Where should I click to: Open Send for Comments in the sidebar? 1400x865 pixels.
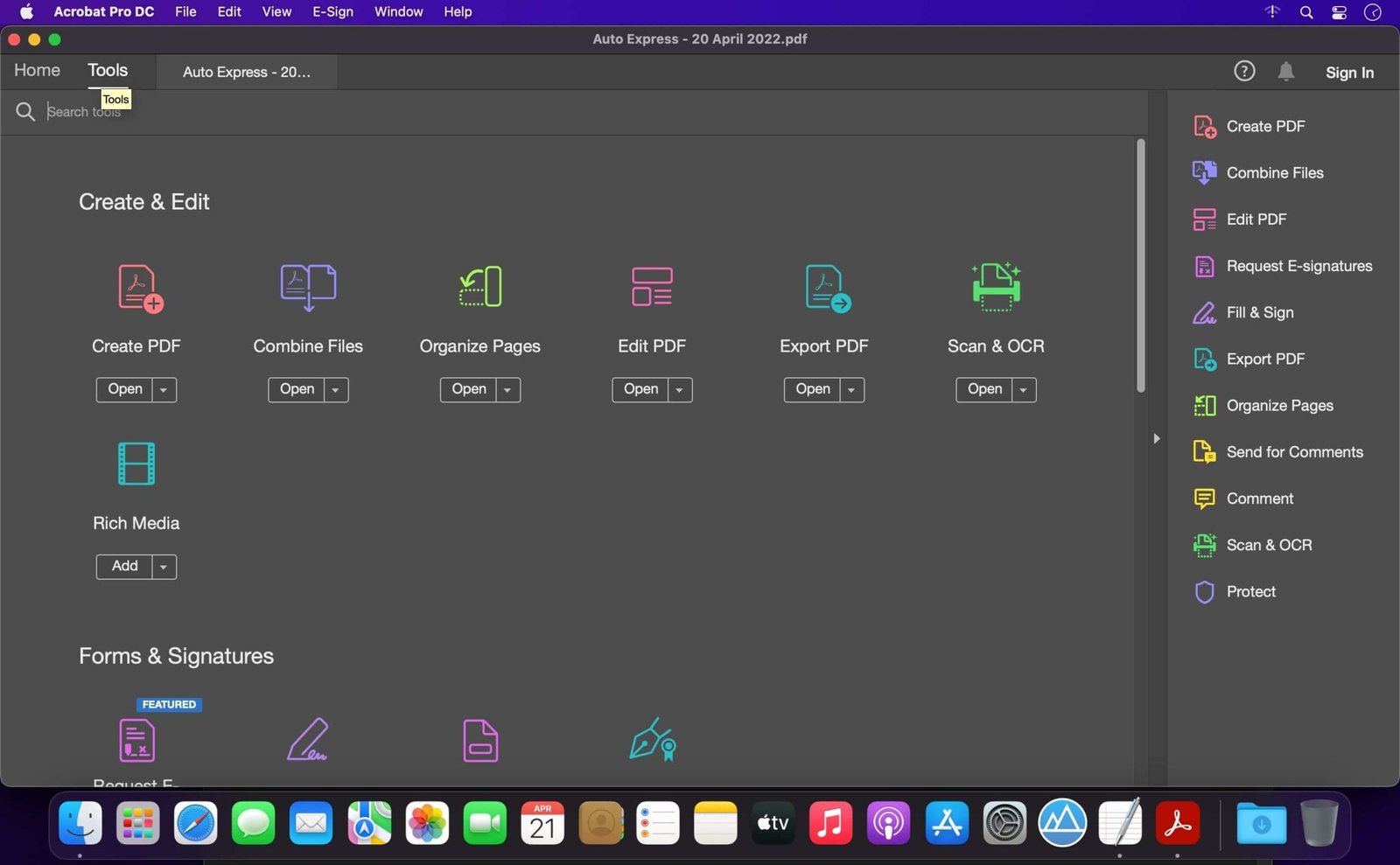pos(1295,452)
